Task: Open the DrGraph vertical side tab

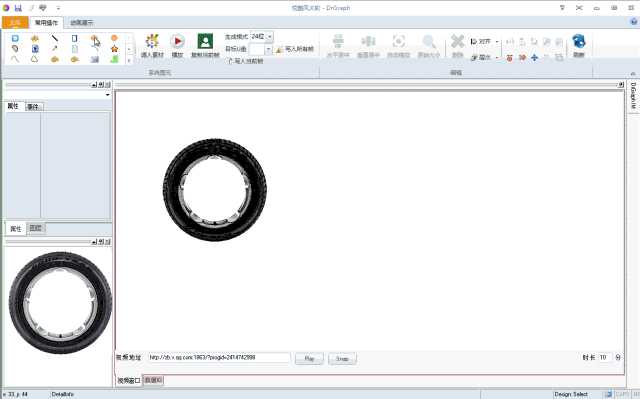Action: pyautogui.click(x=633, y=96)
